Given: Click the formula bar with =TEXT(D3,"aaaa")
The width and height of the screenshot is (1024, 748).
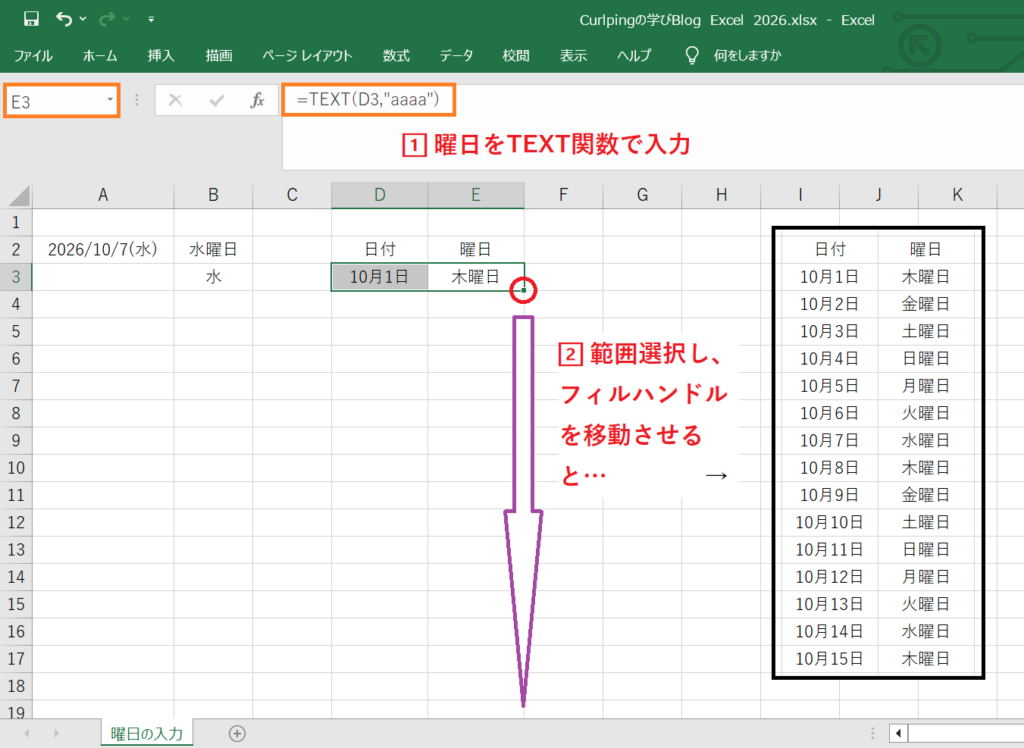Looking at the screenshot, I should 368,100.
